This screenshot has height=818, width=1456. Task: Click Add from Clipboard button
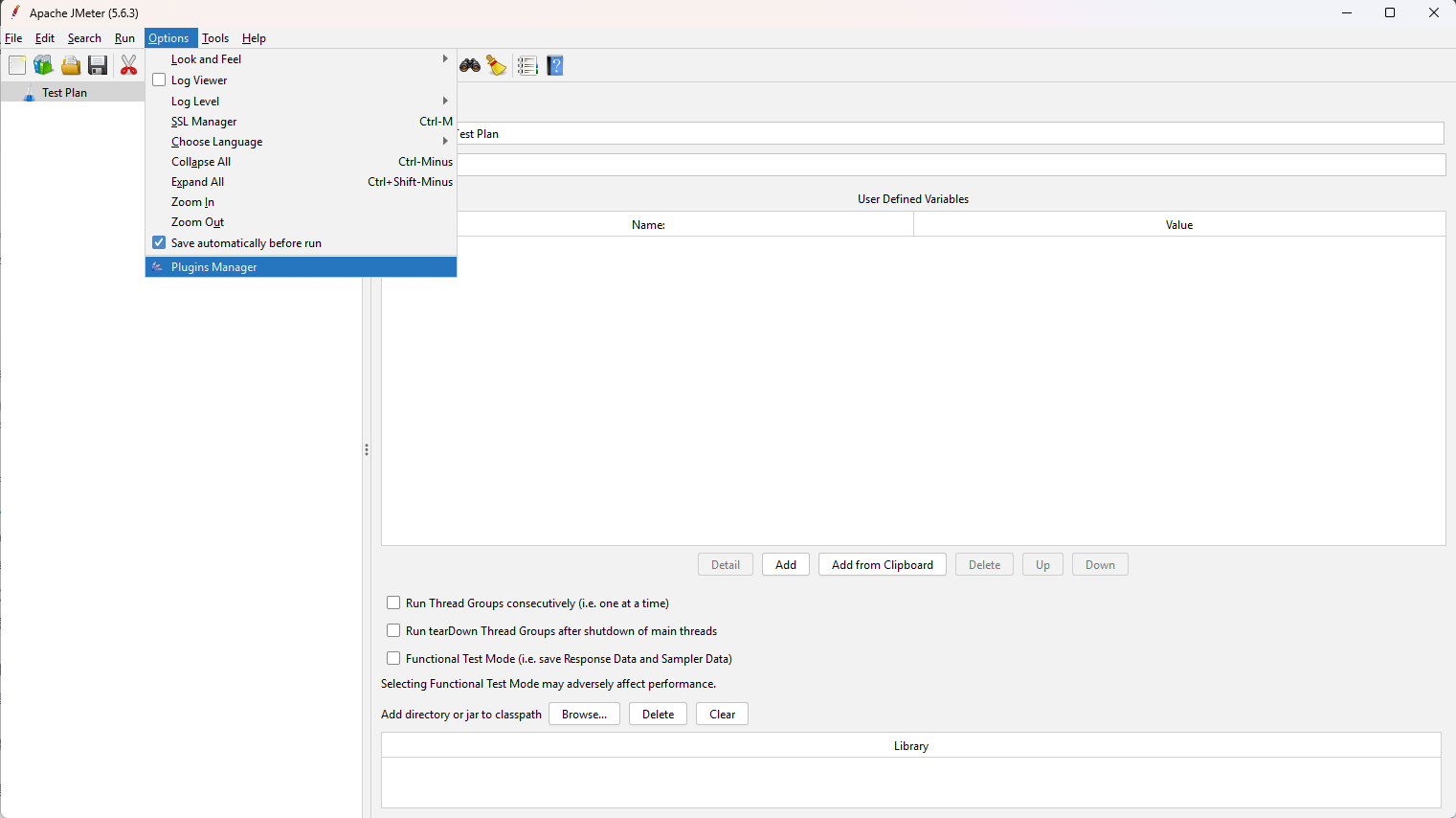[x=883, y=565]
